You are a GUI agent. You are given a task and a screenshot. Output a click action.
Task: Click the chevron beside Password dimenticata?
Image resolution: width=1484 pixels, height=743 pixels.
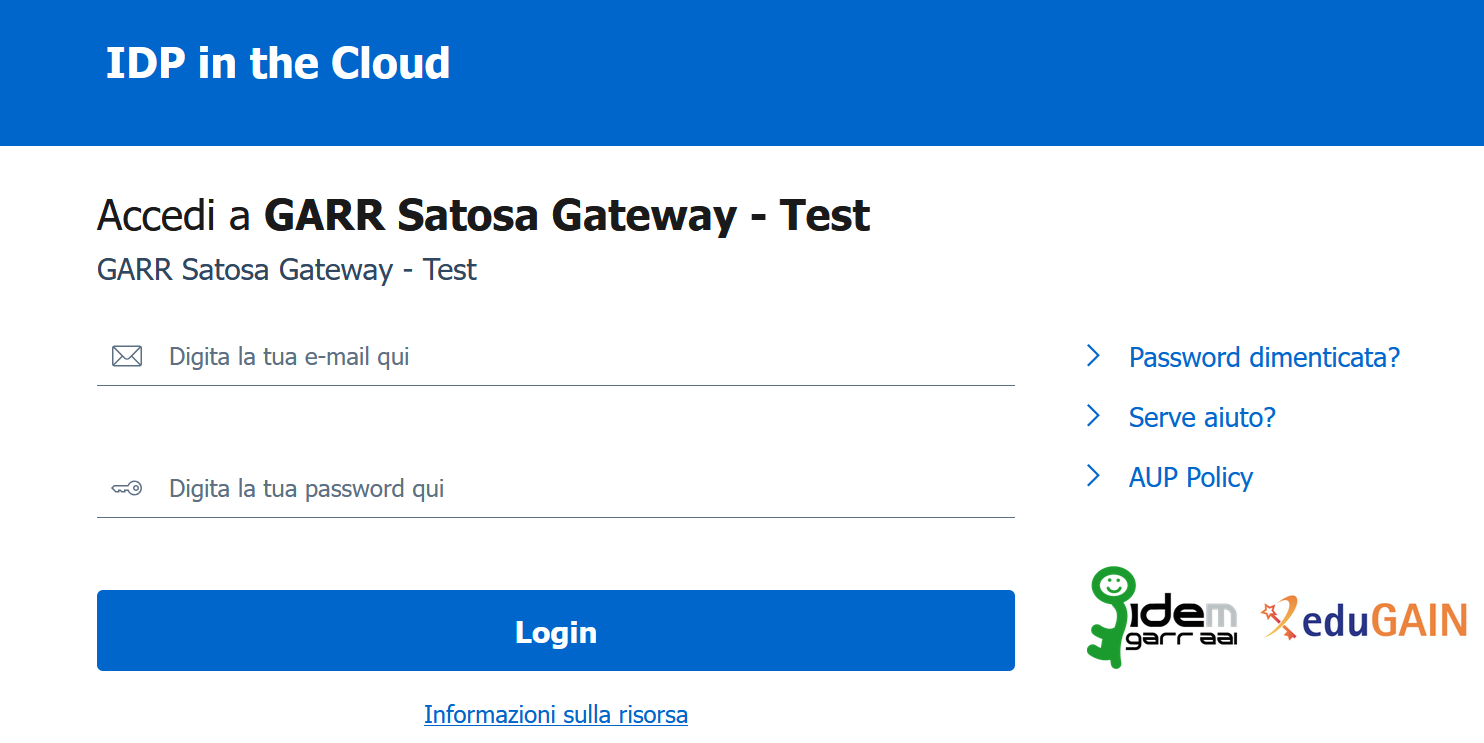[1091, 355]
